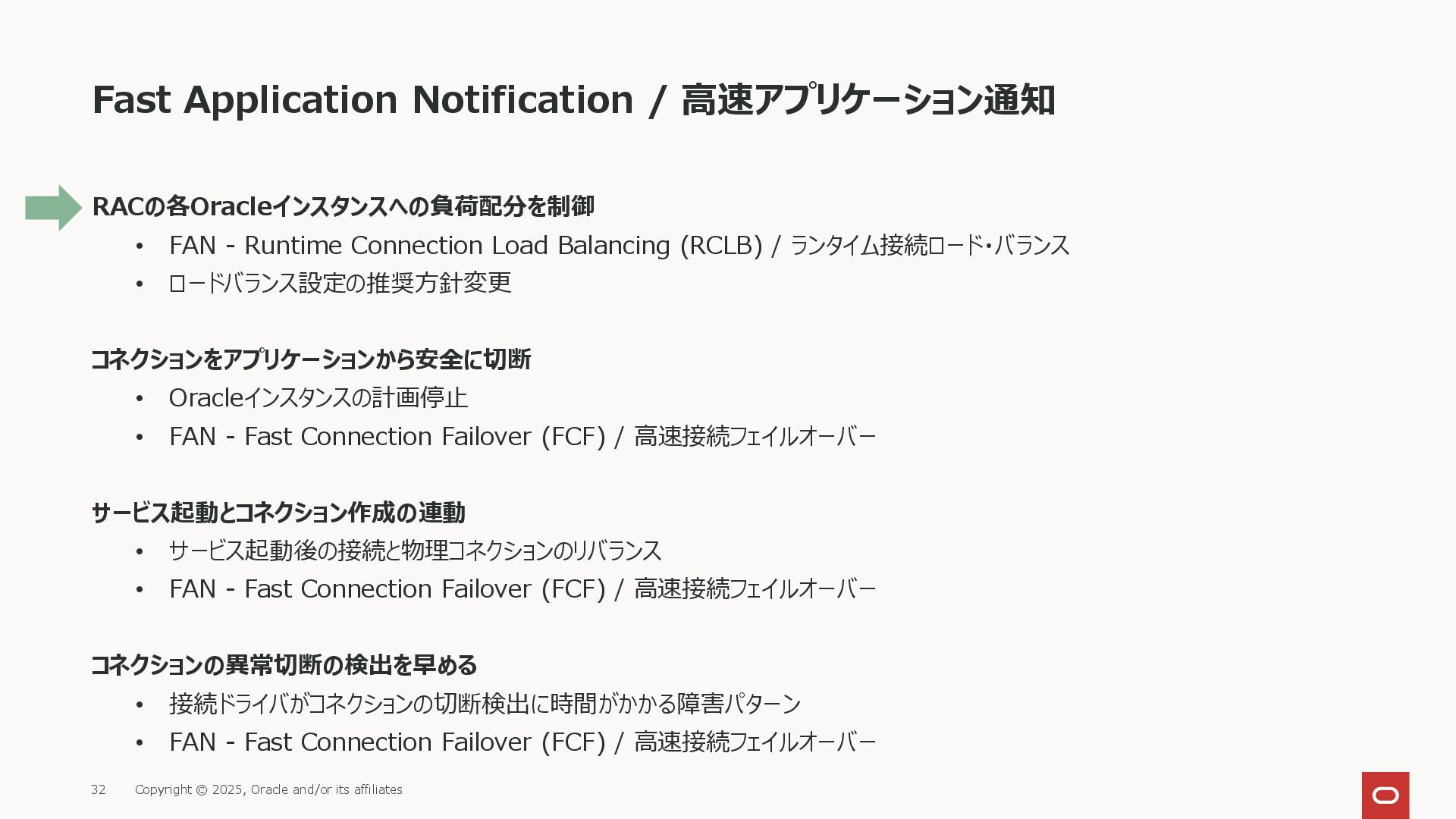The width and height of the screenshot is (1456, 819).
Task: Click heading サービス起動とコネクション作成の連動
Action: click(x=278, y=513)
